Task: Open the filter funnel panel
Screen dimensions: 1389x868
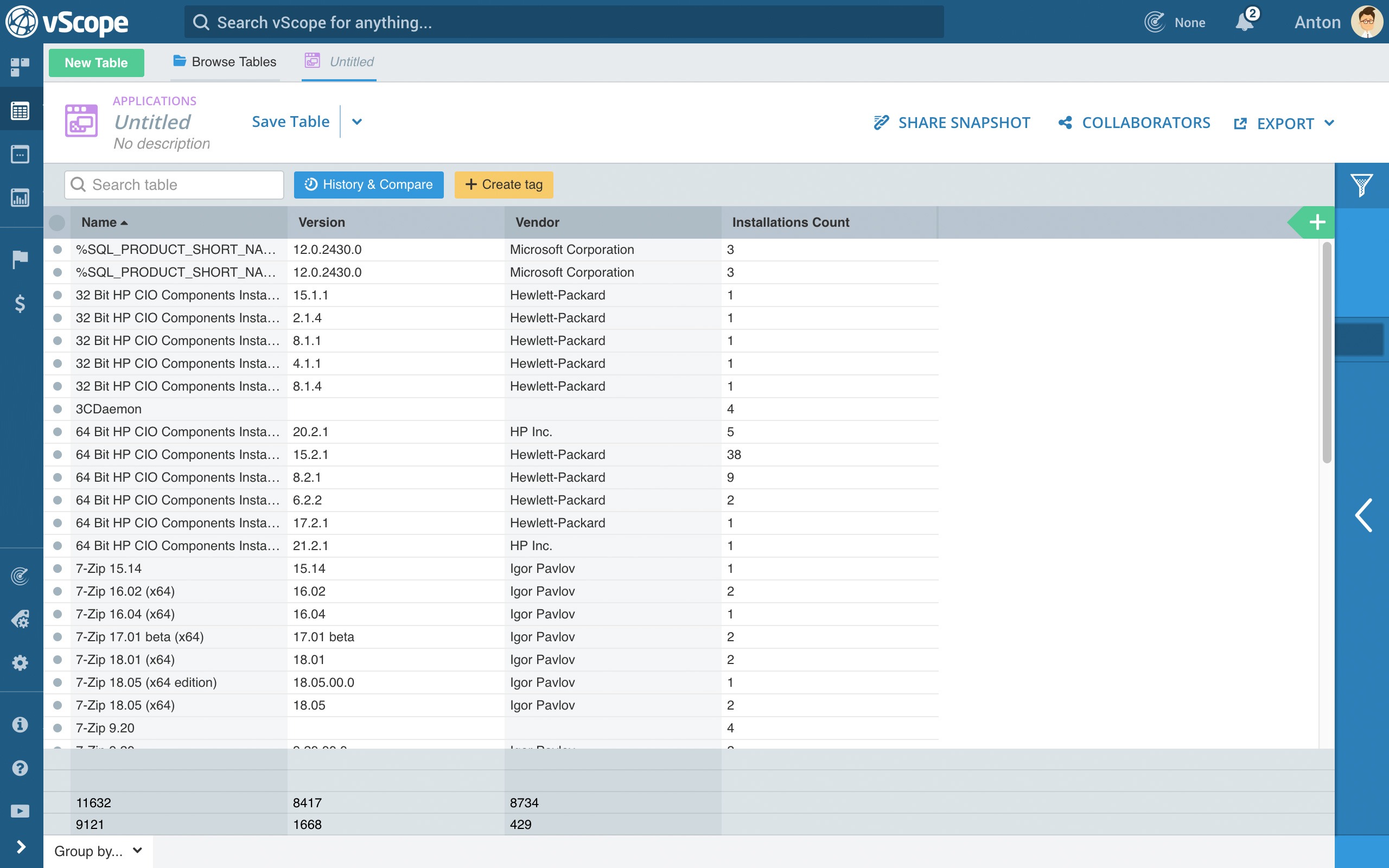Action: (1361, 186)
